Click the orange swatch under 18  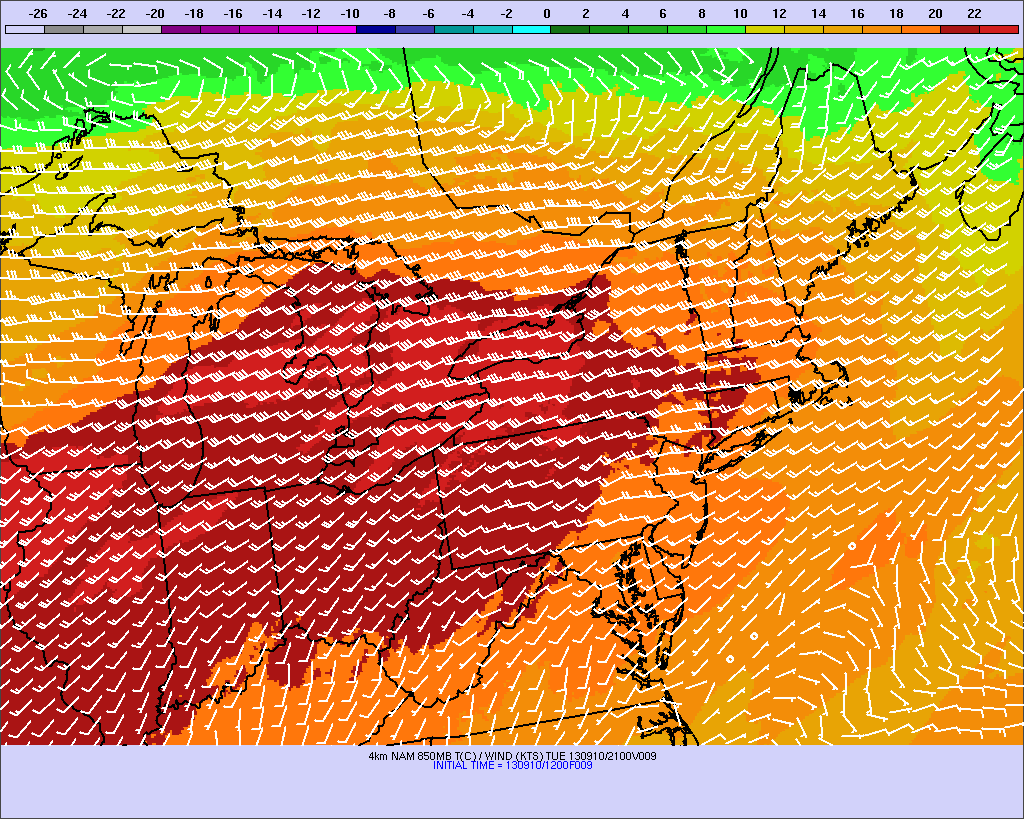pyautogui.click(x=882, y=30)
